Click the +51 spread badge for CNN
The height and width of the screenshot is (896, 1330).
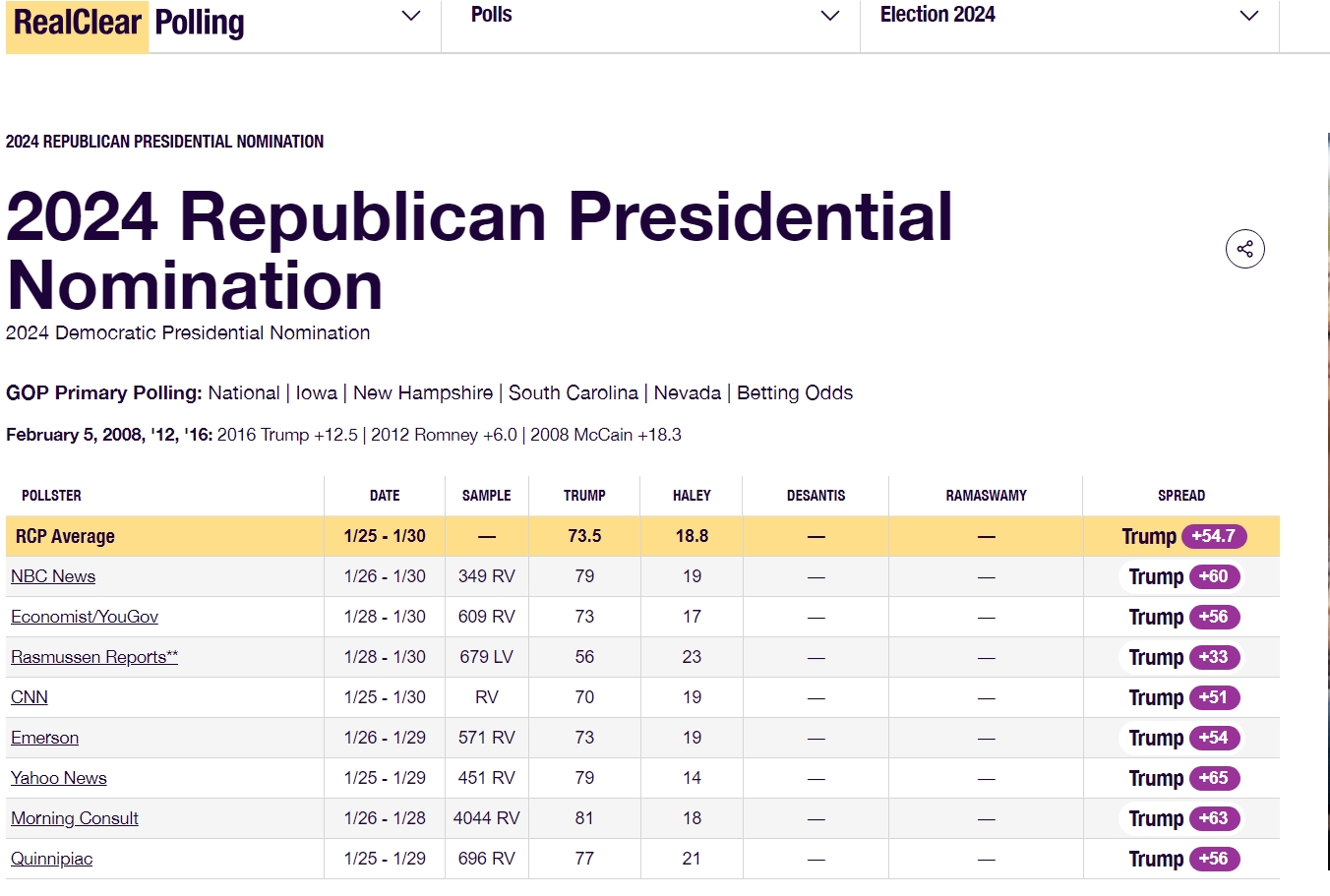point(1214,697)
